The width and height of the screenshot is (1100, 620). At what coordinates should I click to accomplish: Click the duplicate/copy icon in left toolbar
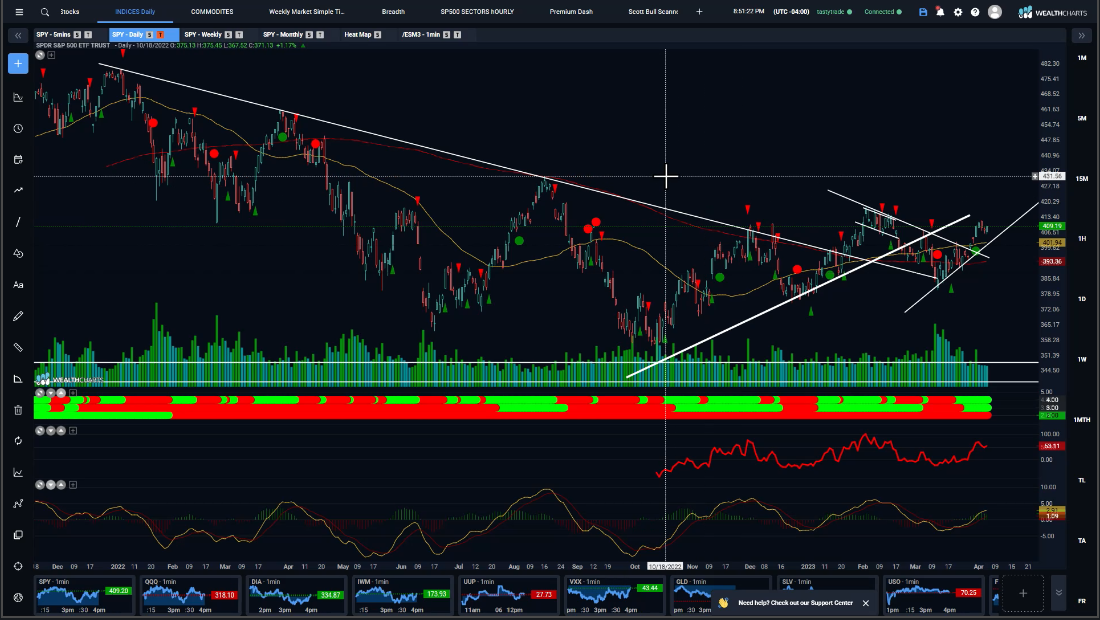(18, 534)
